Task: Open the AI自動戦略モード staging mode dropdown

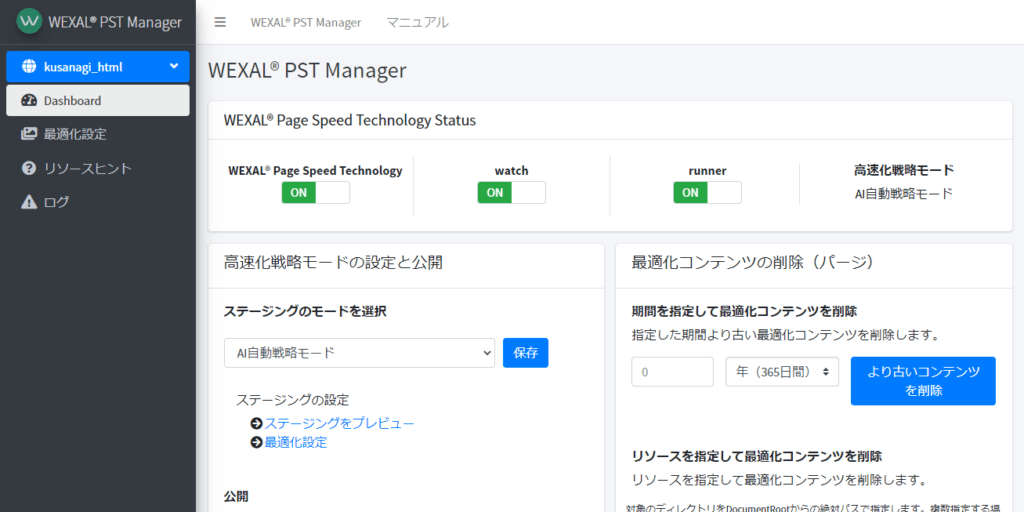Action: coord(359,353)
